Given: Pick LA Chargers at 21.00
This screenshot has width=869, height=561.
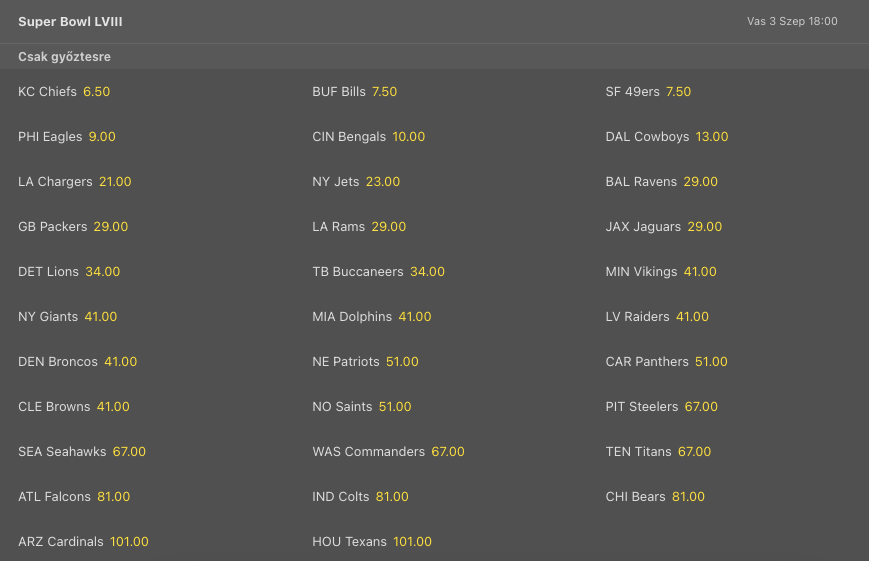Looking at the screenshot, I should click(x=115, y=182).
